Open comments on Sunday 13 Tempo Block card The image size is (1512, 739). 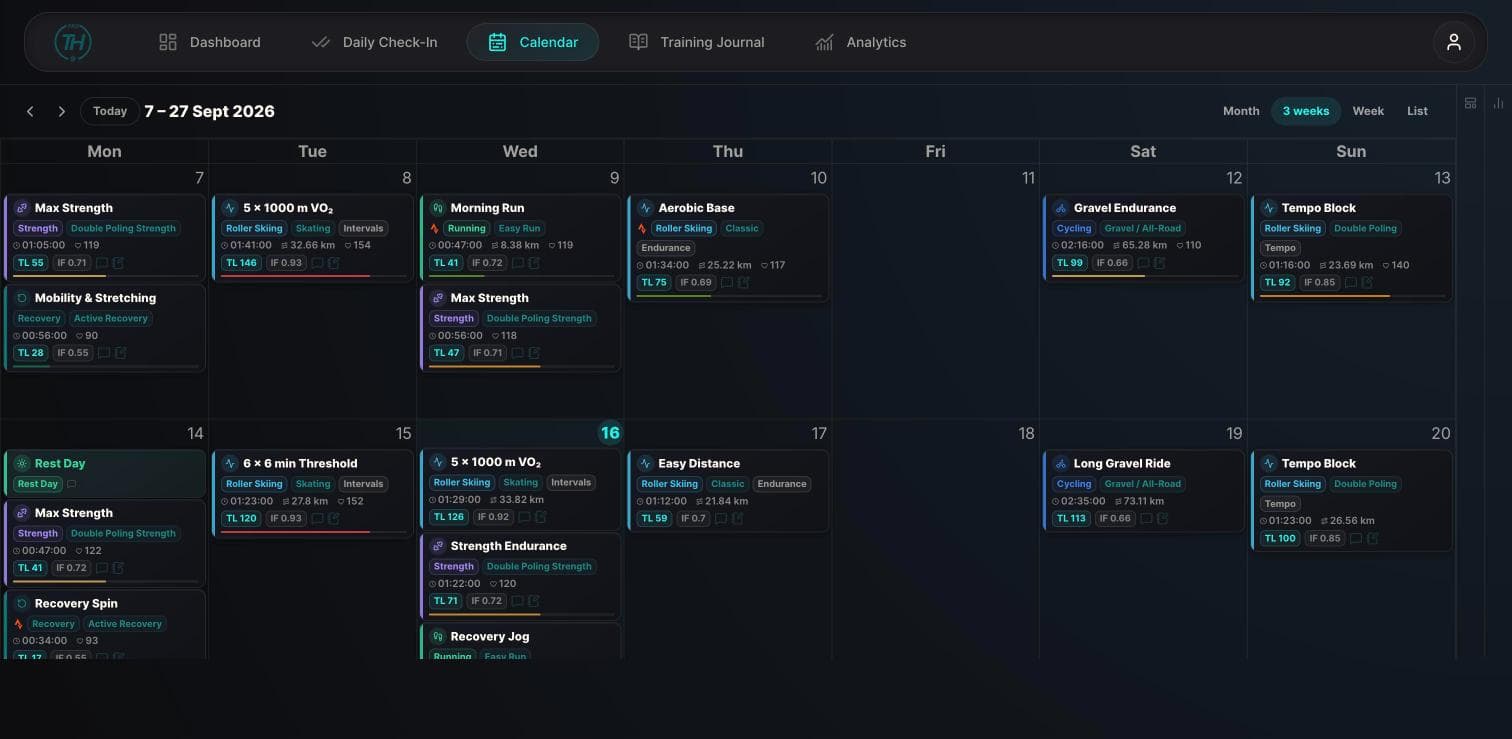click(1350, 283)
